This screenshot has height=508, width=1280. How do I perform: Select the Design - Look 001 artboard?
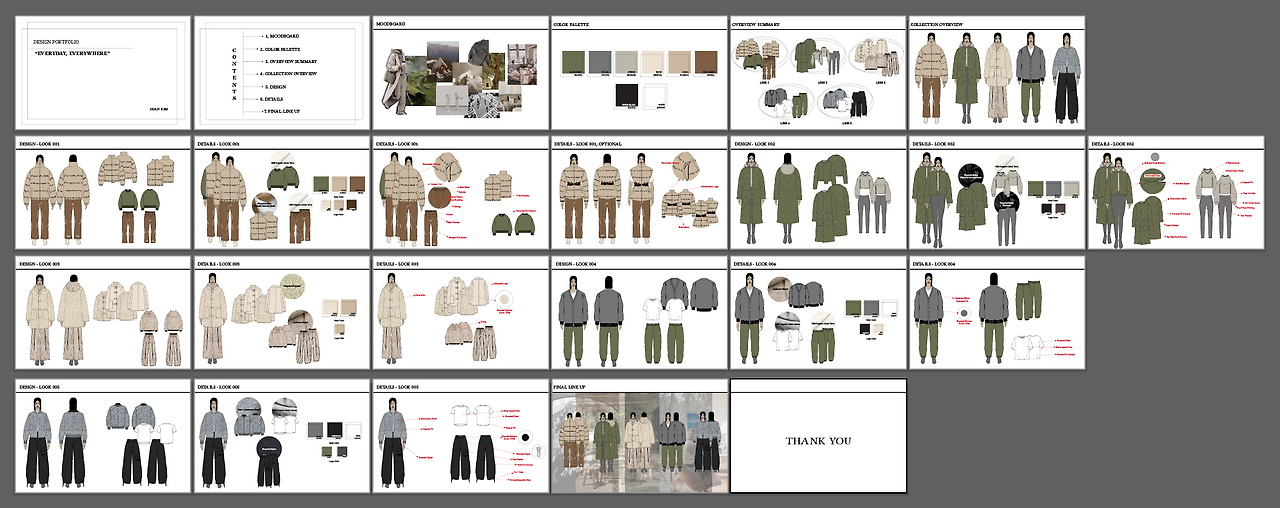tap(102, 192)
